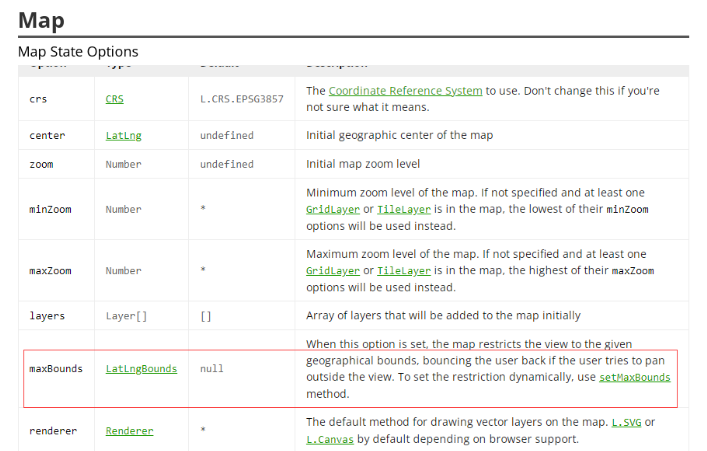Click the null default for maxBounds
The image size is (707, 451).
coord(211,368)
